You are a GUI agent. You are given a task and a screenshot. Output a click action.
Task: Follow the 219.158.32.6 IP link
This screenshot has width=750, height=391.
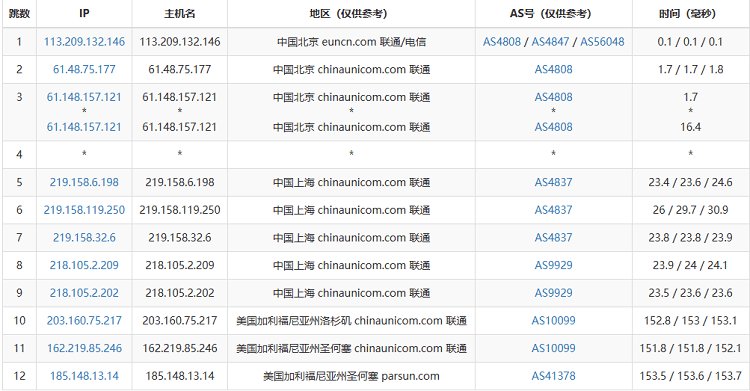click(x=84, y=238)
